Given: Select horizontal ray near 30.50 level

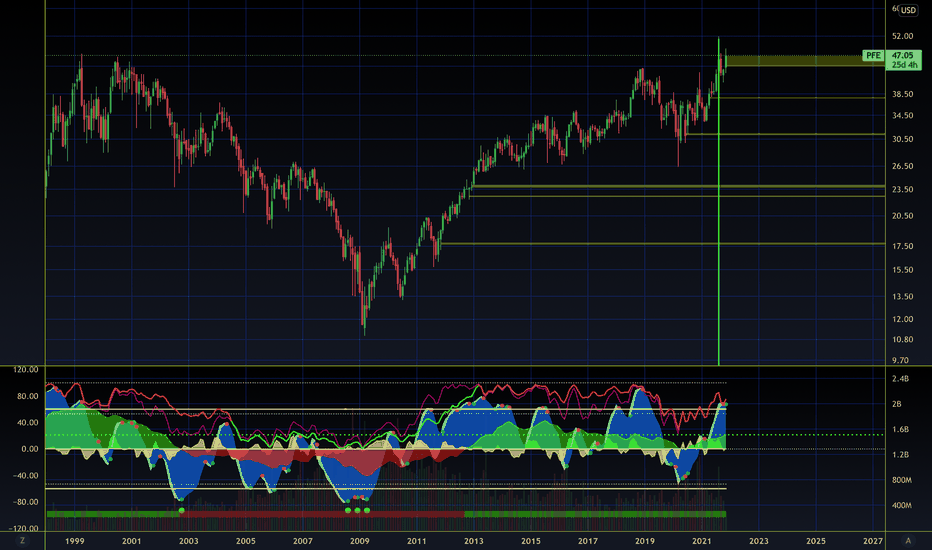Looking at the screenshot, I should point(785,134).
